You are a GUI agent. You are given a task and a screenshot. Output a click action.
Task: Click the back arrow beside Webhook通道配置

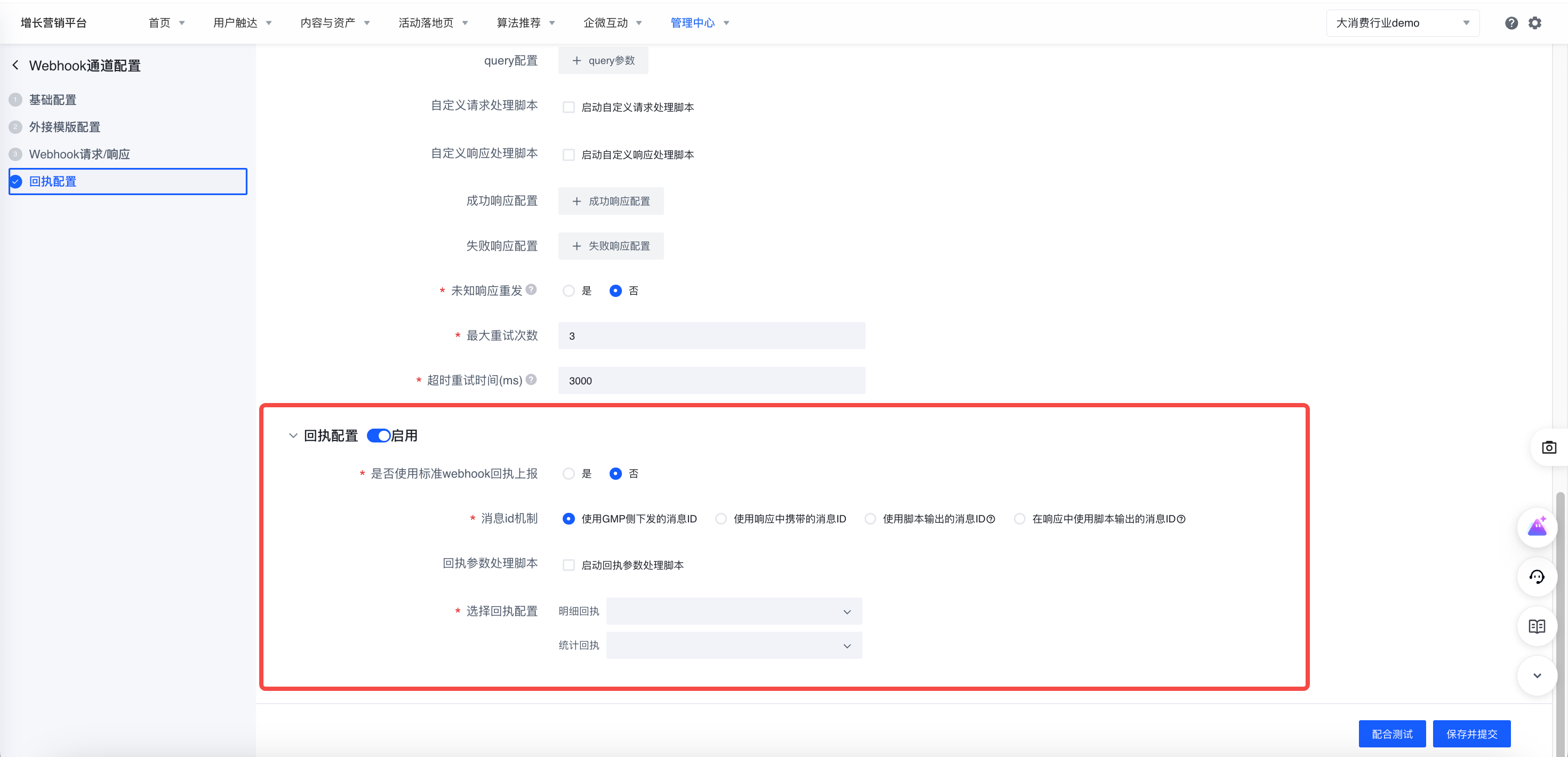point(16,65)
